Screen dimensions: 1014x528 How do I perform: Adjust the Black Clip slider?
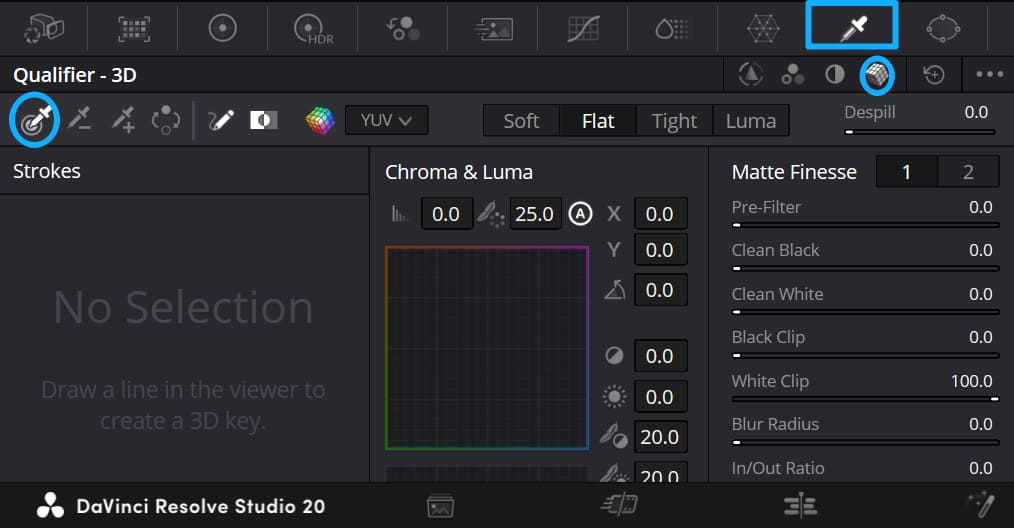865,355
